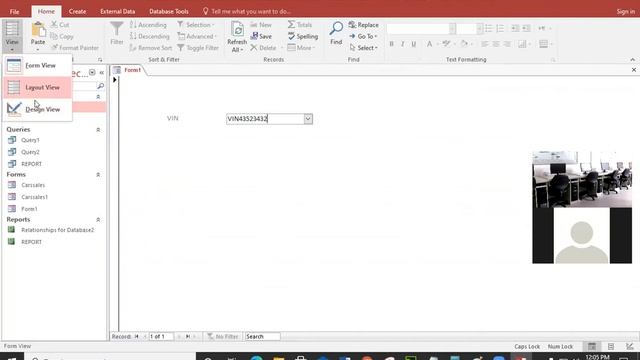This screenshot has width=640, height=360.
Task: Click Refresh All
Action: click(237, 37)
